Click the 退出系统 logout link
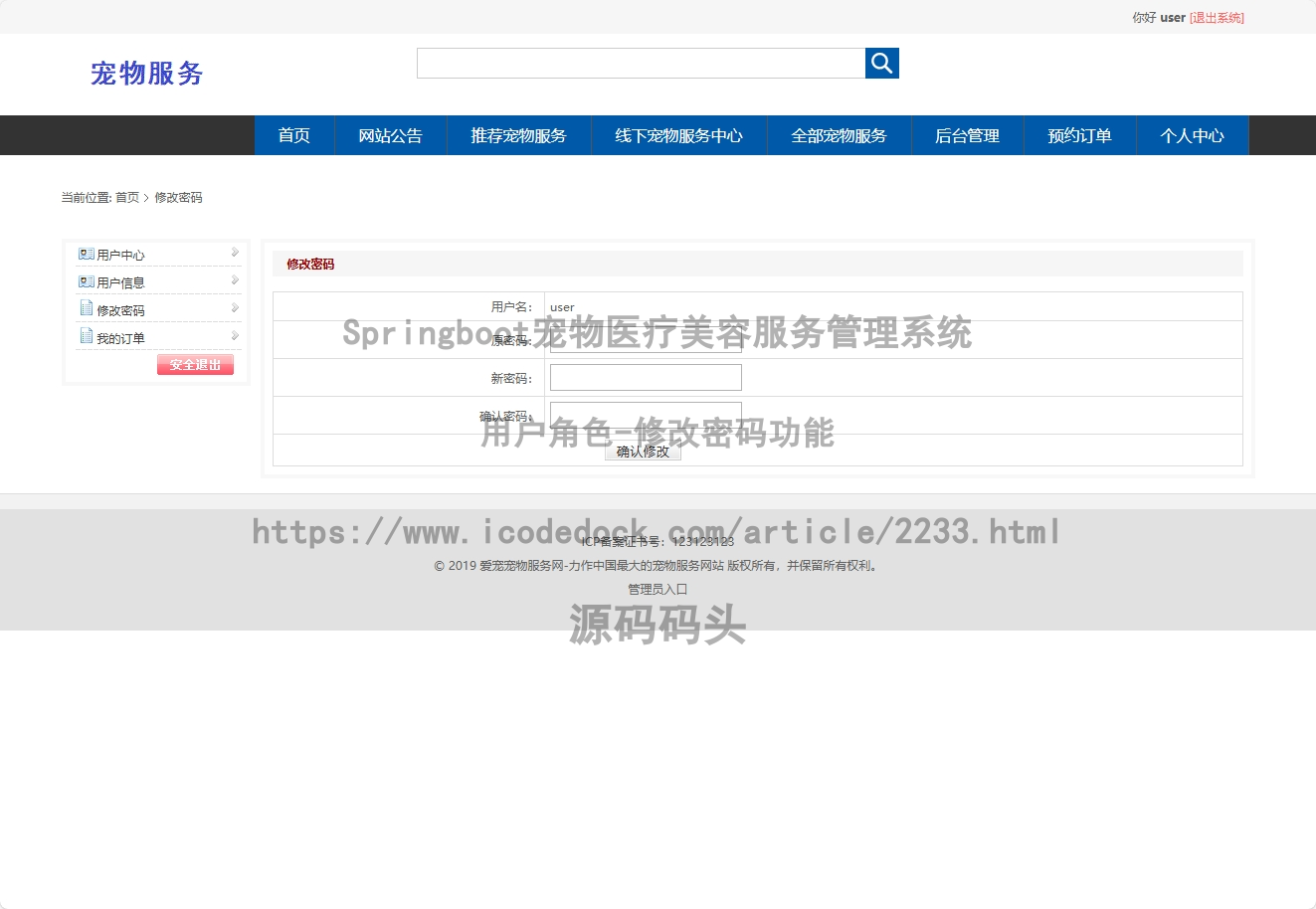Image resolution: width=1316 pixels, height=909 pixels. tap(1217, 18)
